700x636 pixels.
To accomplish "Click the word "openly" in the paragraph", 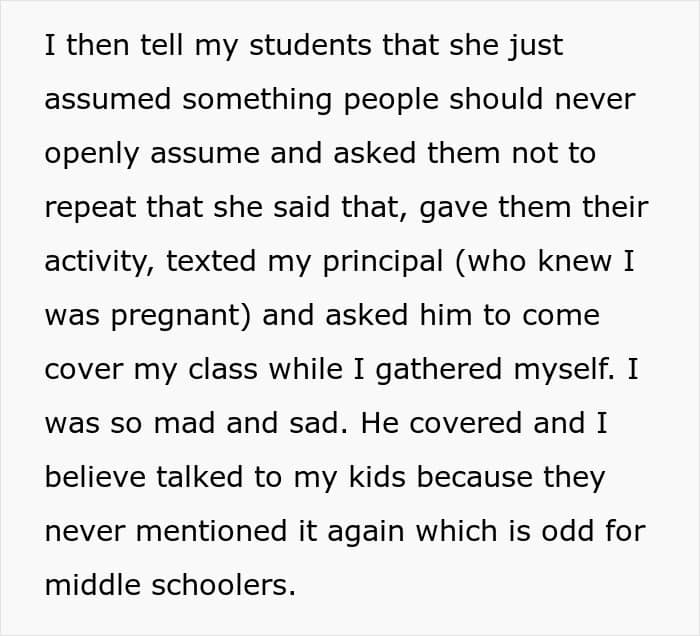I will [90, 155].
